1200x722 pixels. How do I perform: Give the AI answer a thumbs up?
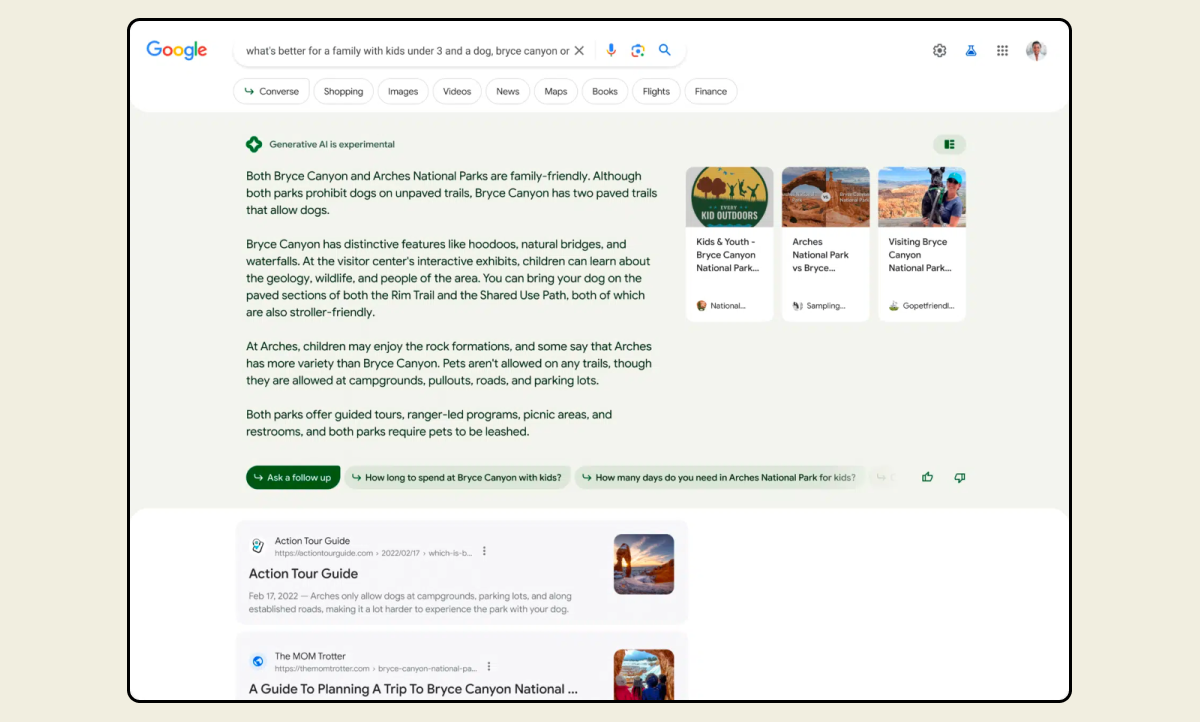point(927,477)
